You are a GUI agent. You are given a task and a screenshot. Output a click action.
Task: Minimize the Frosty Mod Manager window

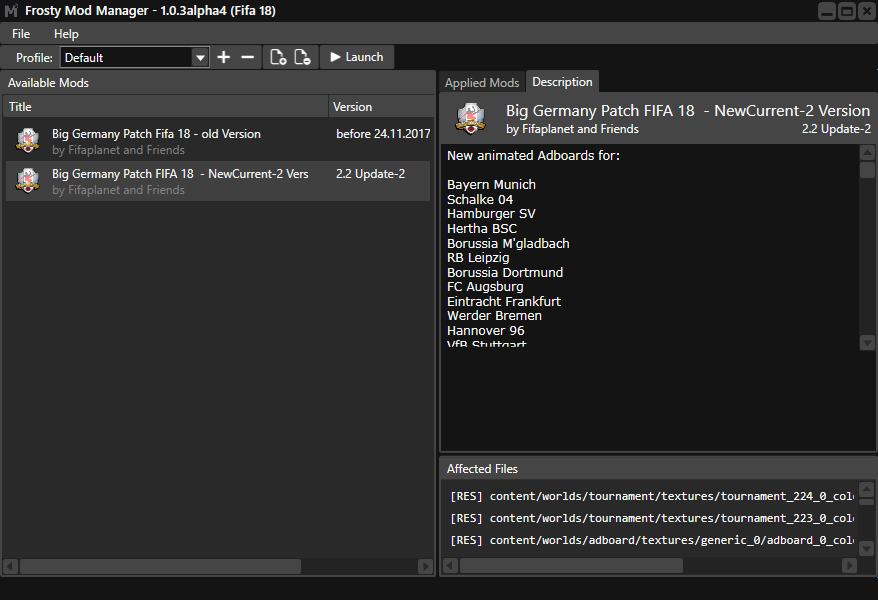(x=826, y=11)
